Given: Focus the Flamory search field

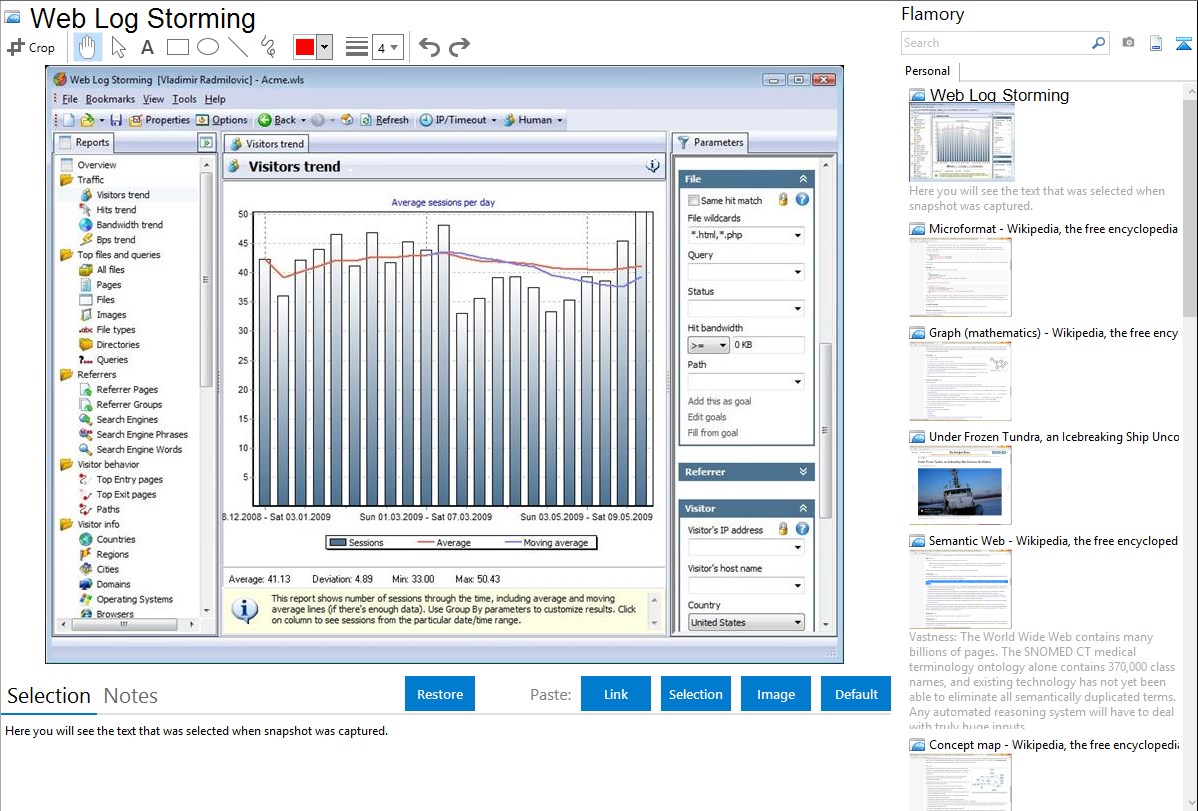Looking at the screenshot, I should click(x=996, y=43).
